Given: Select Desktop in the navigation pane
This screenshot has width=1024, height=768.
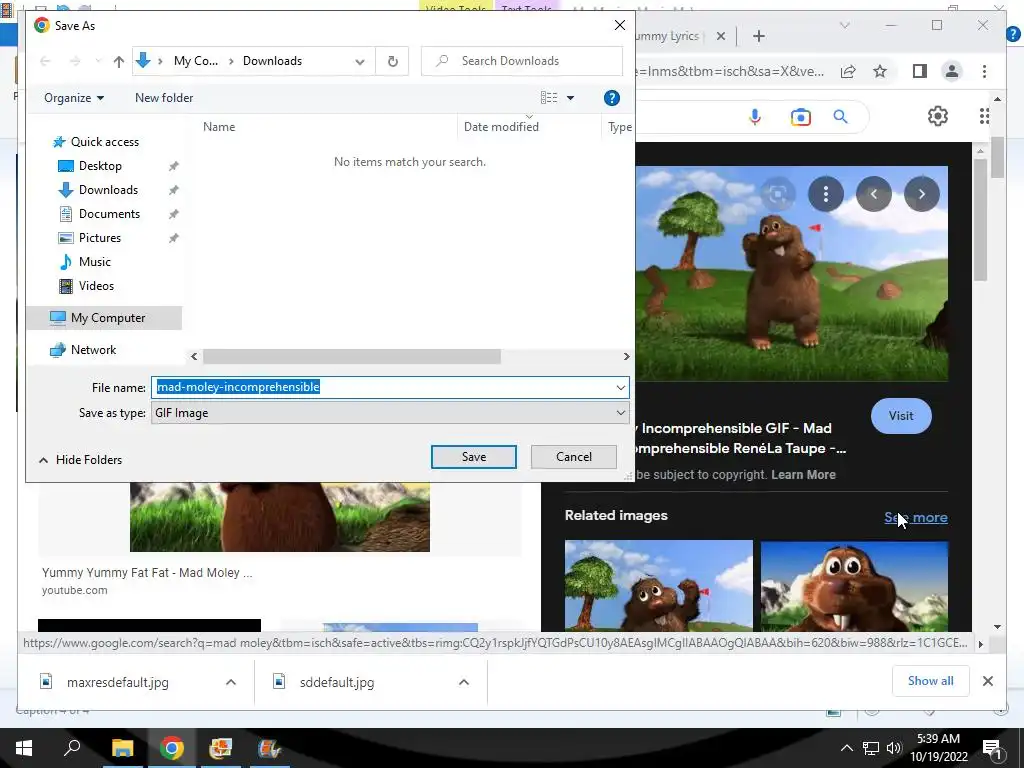Looking at the screenshot, I should pyautogui.click(x=100, y=166).
